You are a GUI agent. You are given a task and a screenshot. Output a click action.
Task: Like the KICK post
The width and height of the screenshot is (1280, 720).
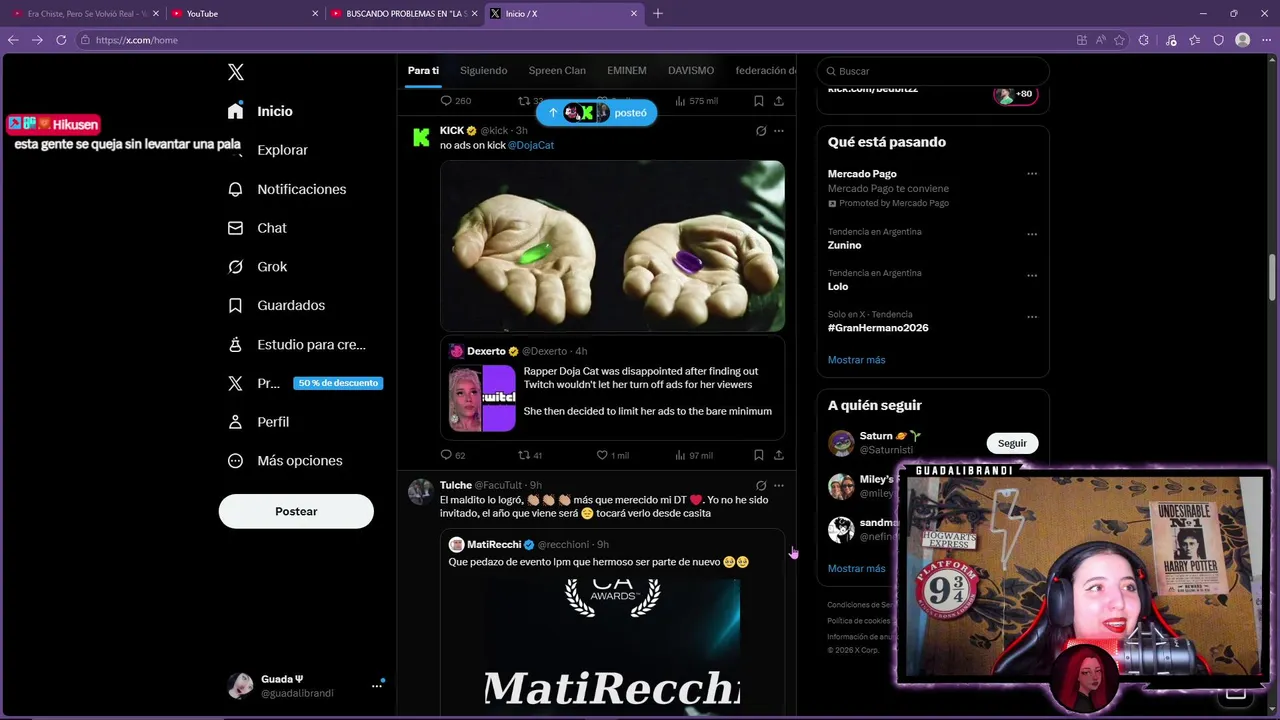click(x=602, y=455)
